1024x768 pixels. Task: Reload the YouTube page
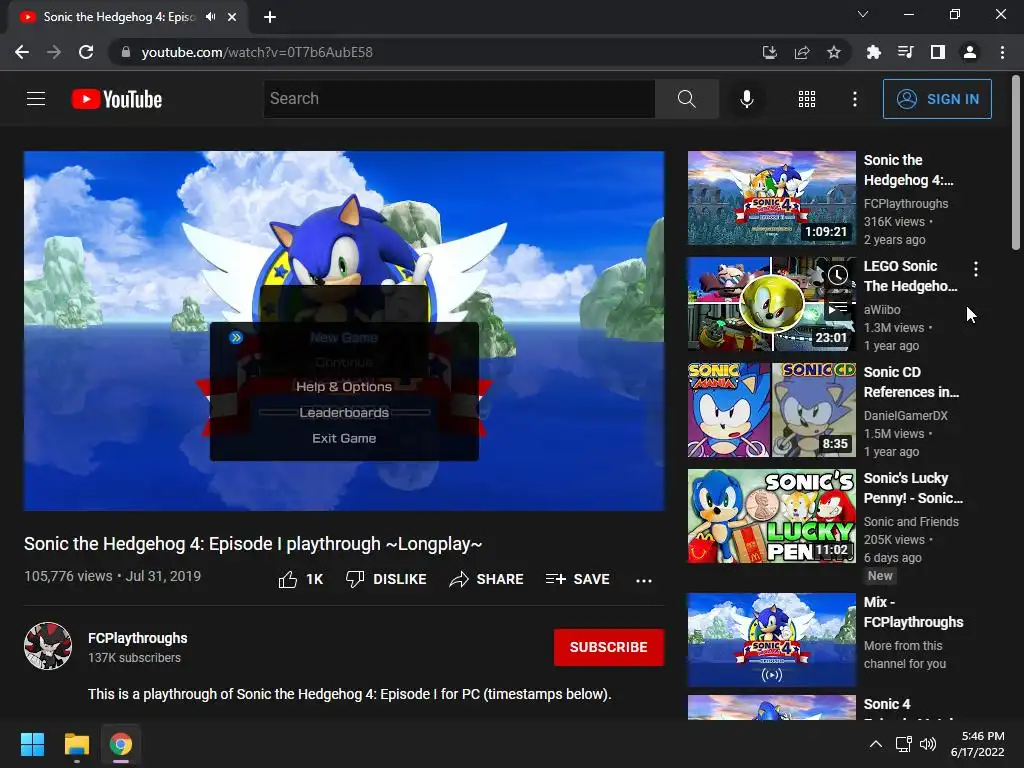tap(86, 52)
